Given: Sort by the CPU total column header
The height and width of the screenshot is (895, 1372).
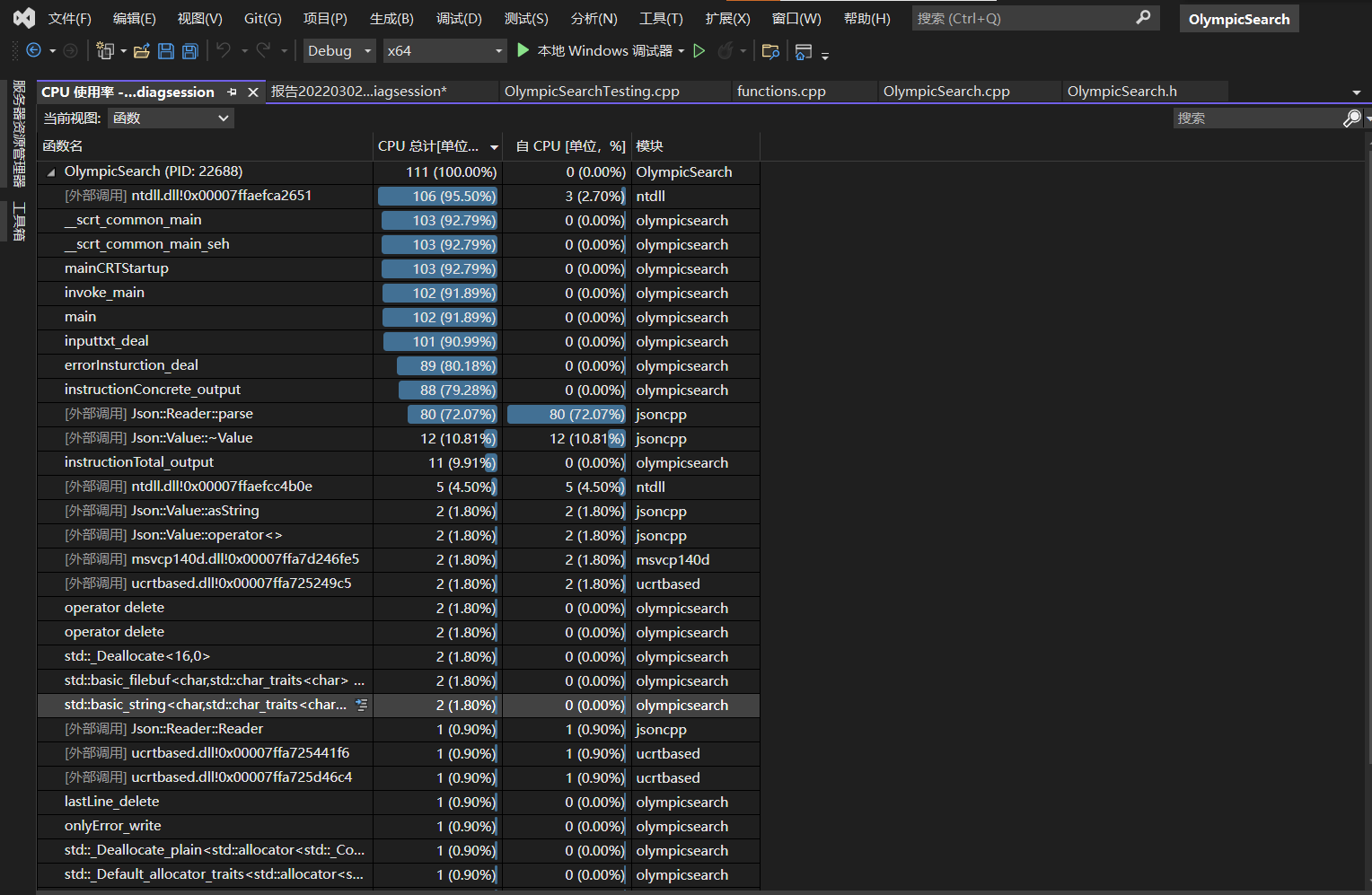Looking at the screenshot, I should pos(437,146).
